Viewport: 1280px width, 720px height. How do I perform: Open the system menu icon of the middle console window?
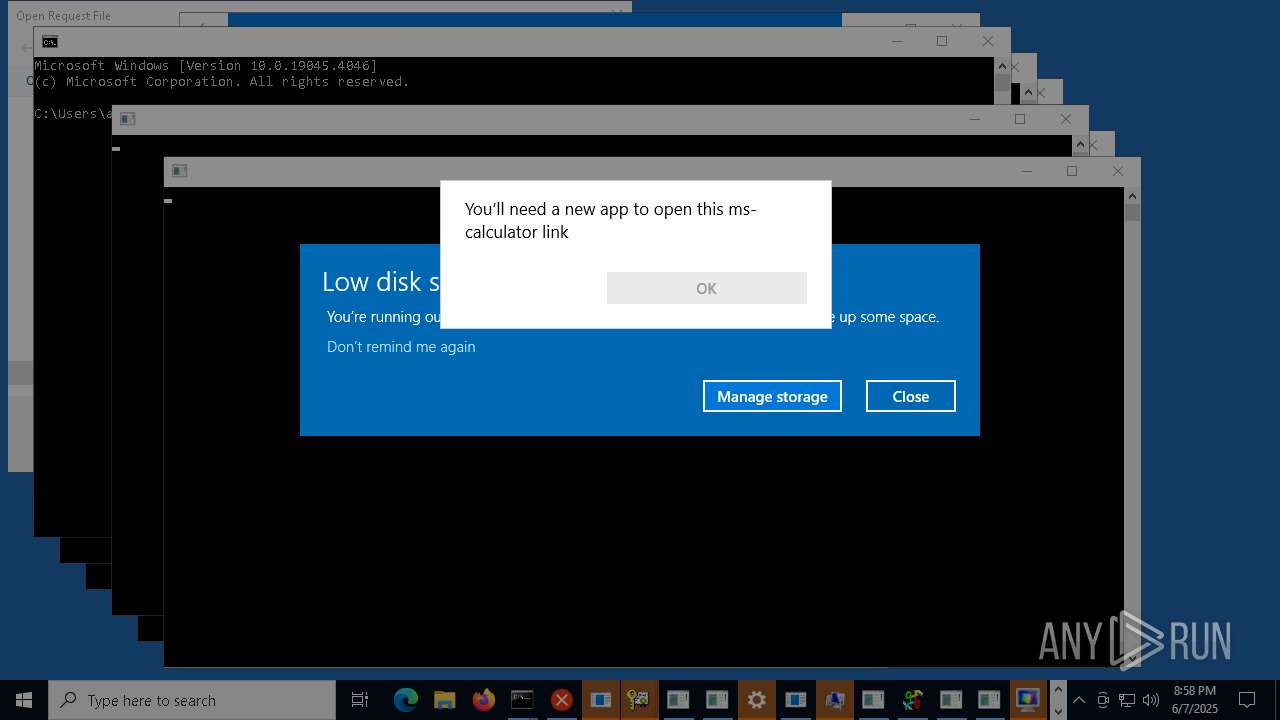[128, 119]
